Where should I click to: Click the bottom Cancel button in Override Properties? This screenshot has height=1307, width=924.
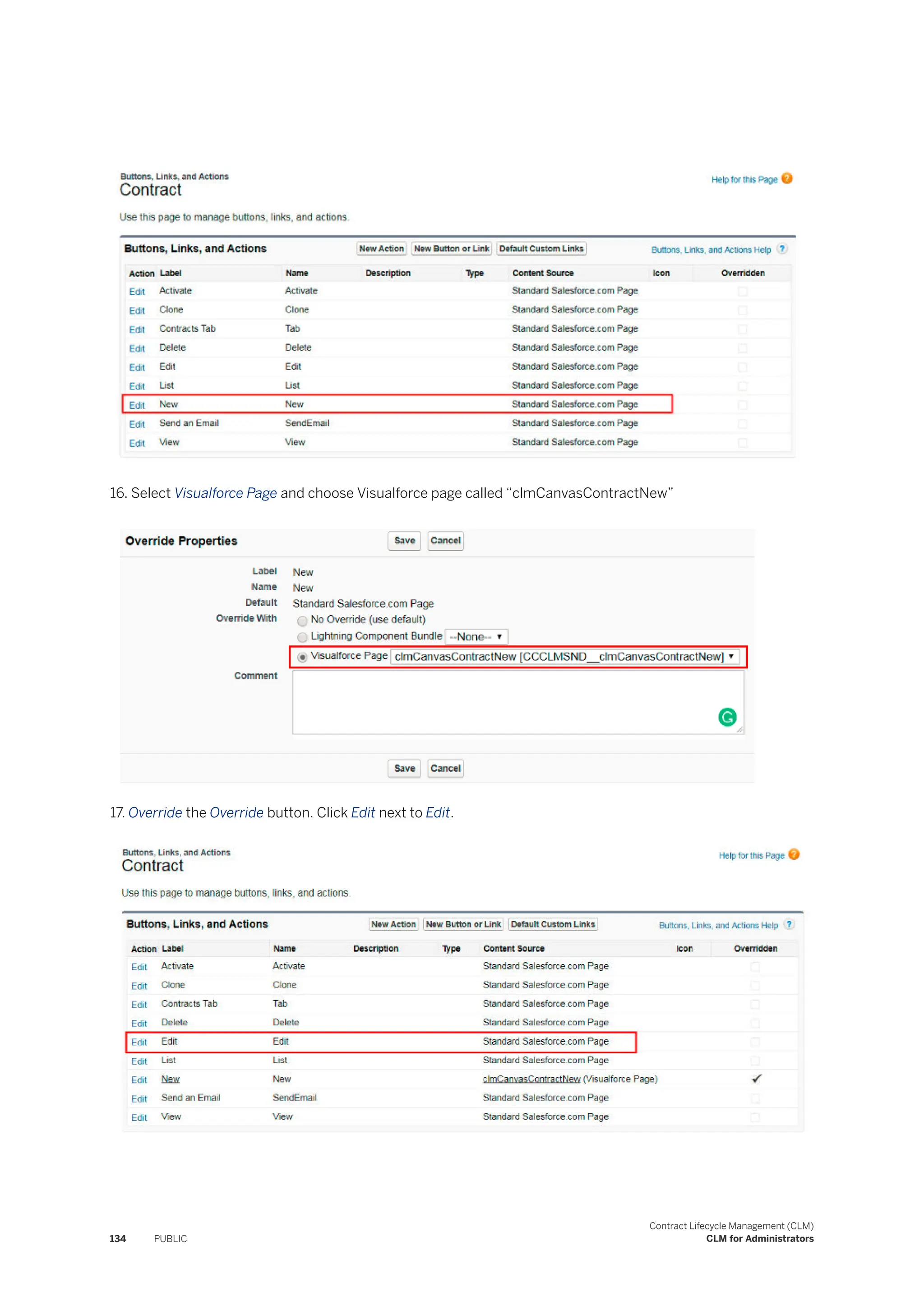(x=445, y=768)
